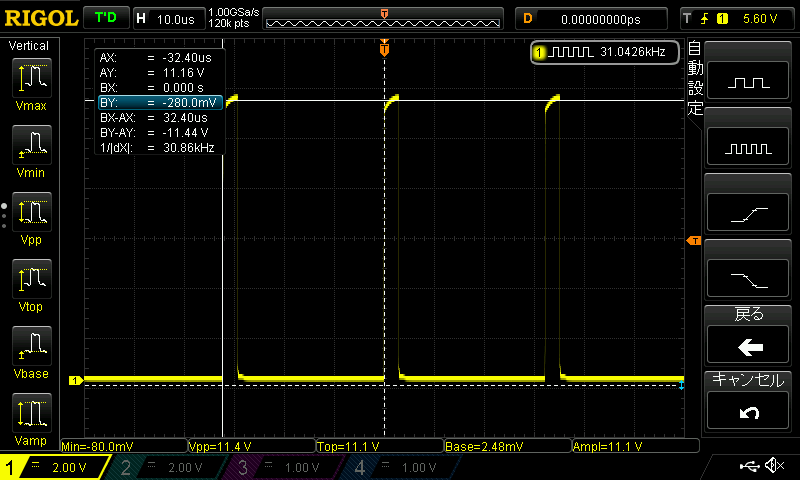
Task: Click the 戻る back arrow button
Action: click(x=748, y=344)
